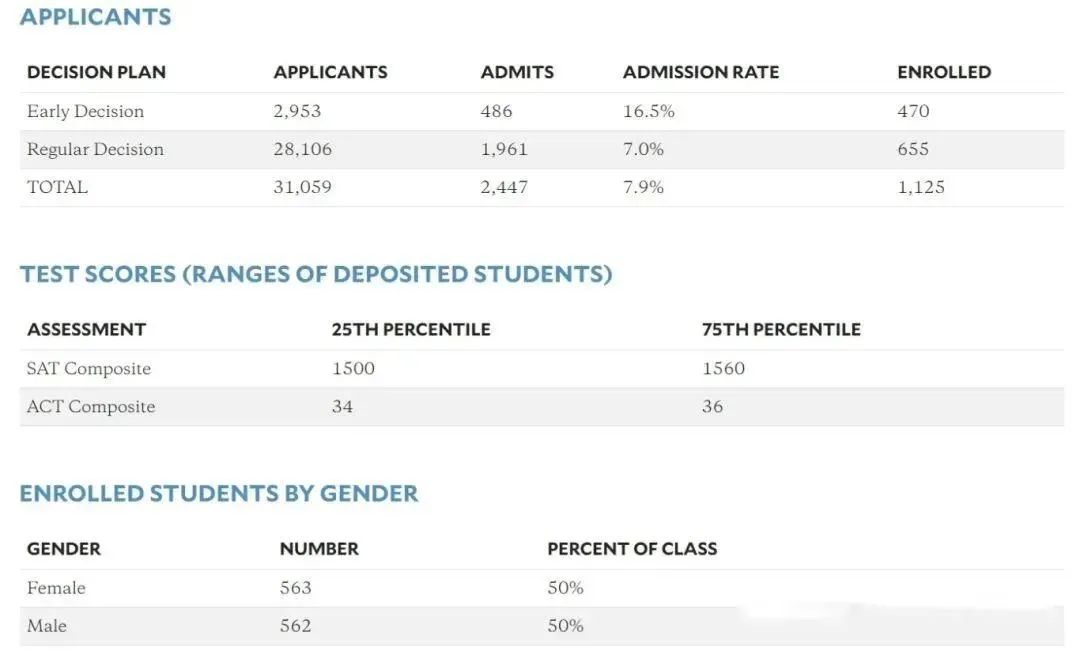Click the ENROLLED column header
The height and width of the screenshot is (651, 1080).
944,72
